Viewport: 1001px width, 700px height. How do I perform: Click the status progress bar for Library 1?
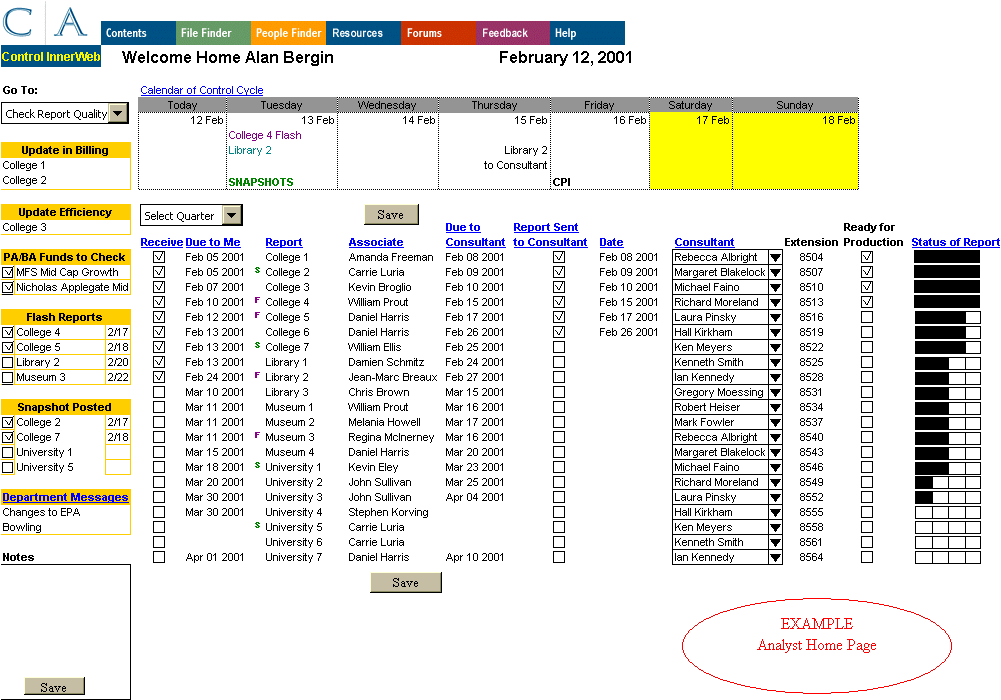tap(947, 362)
